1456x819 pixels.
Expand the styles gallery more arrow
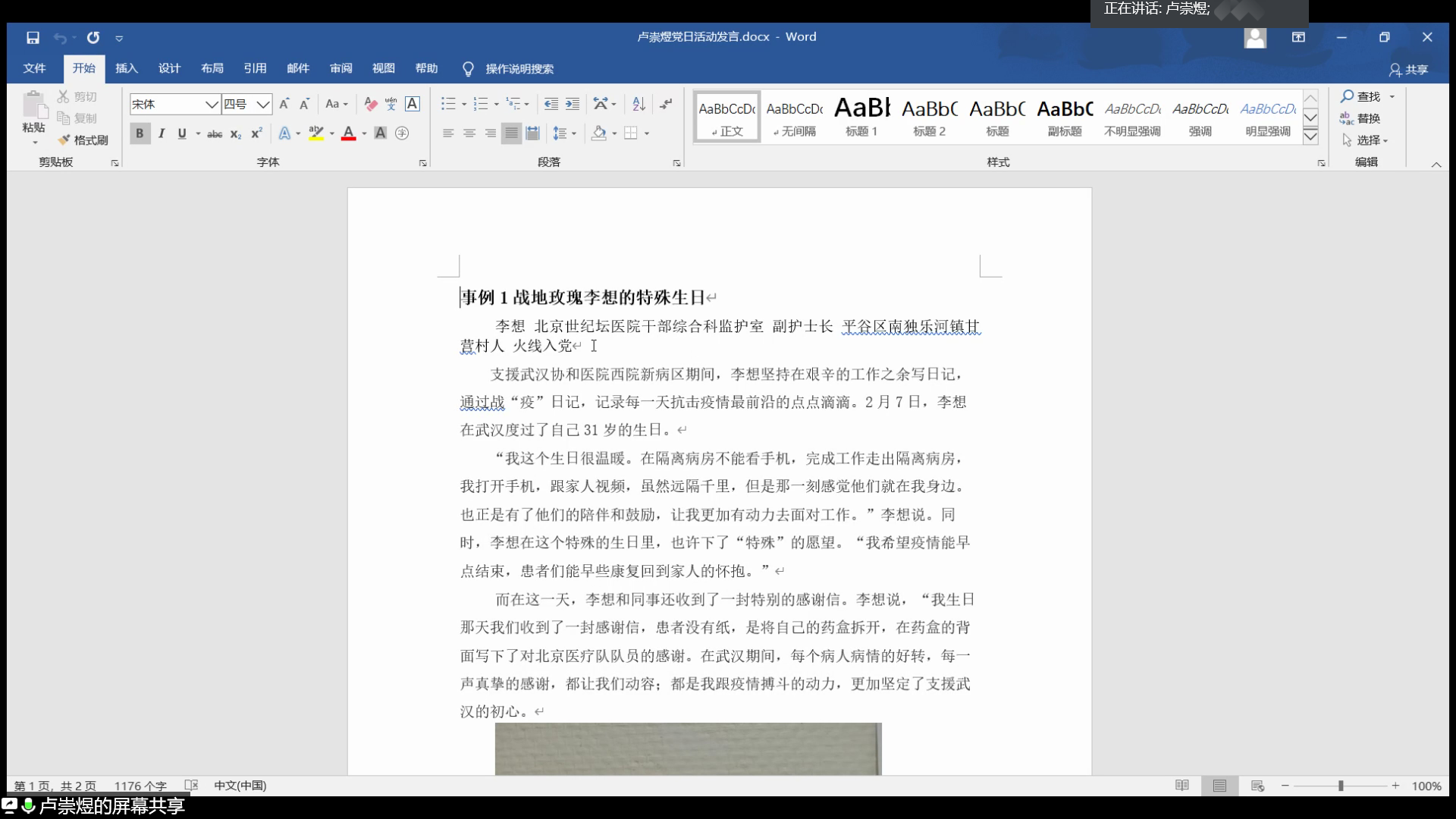1310,136
